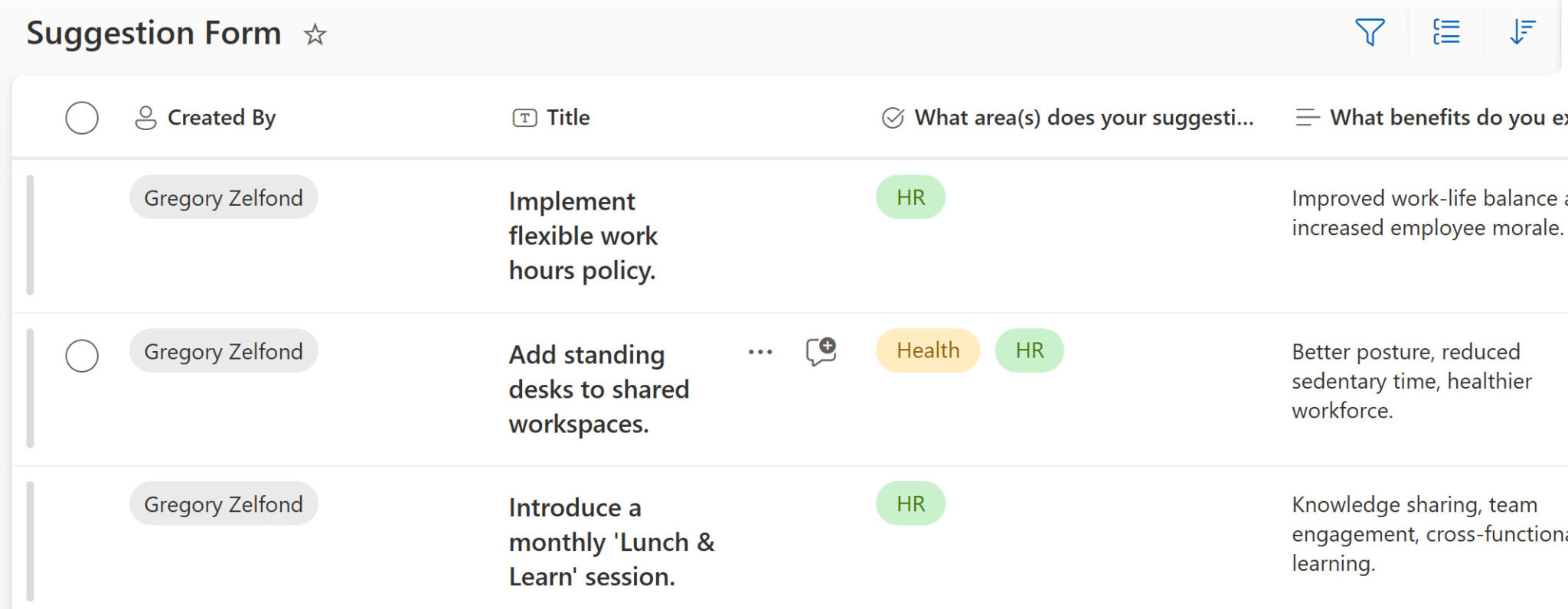Open the flexible work hours suggestion
Screen dimensions: 1568x609
click(583, 235)
